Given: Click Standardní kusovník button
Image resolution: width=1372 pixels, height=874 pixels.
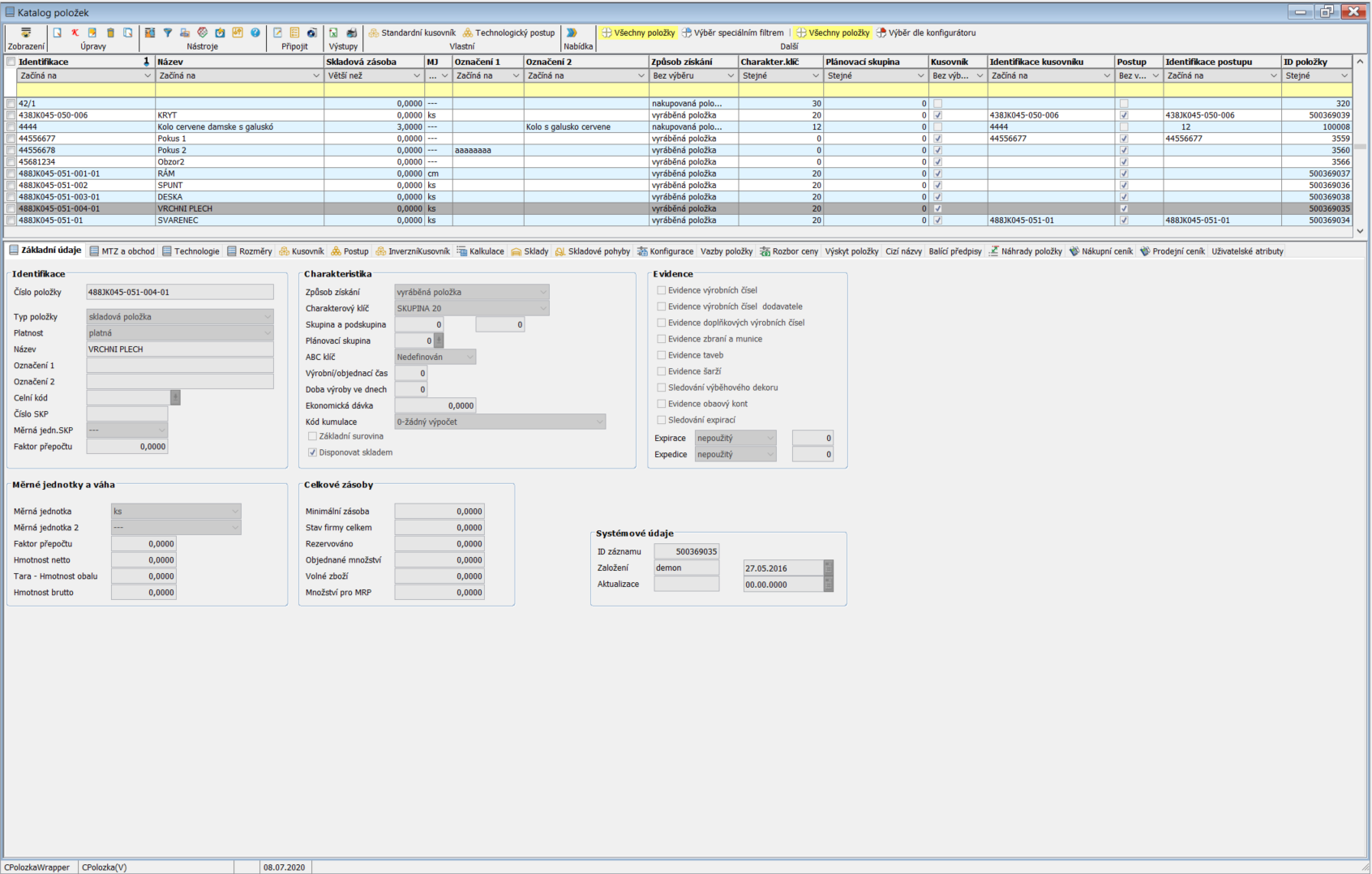Looking at the screenshot, I should (412, 33).
